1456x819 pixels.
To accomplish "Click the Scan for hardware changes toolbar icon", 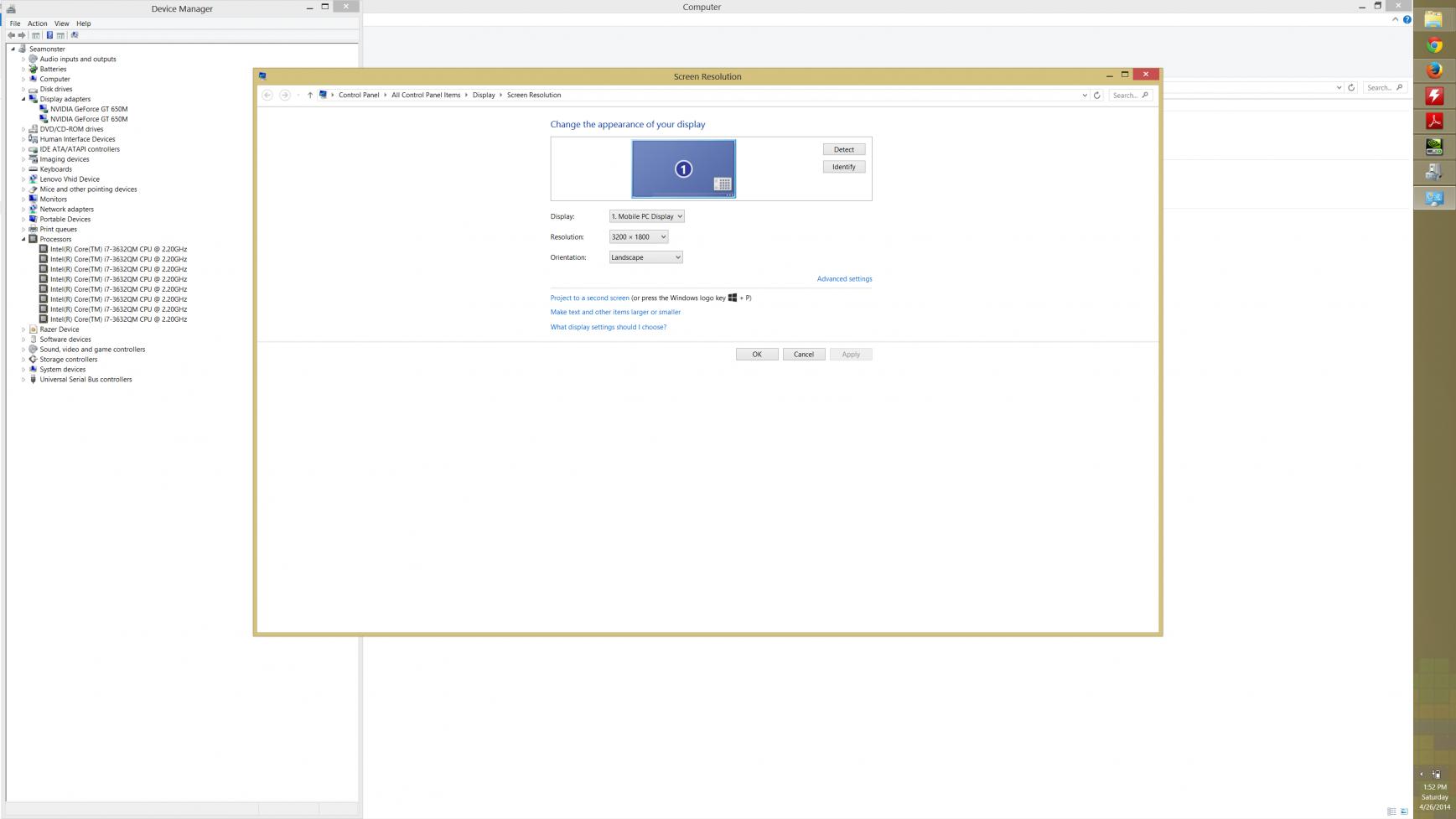I will coord(75,35).
